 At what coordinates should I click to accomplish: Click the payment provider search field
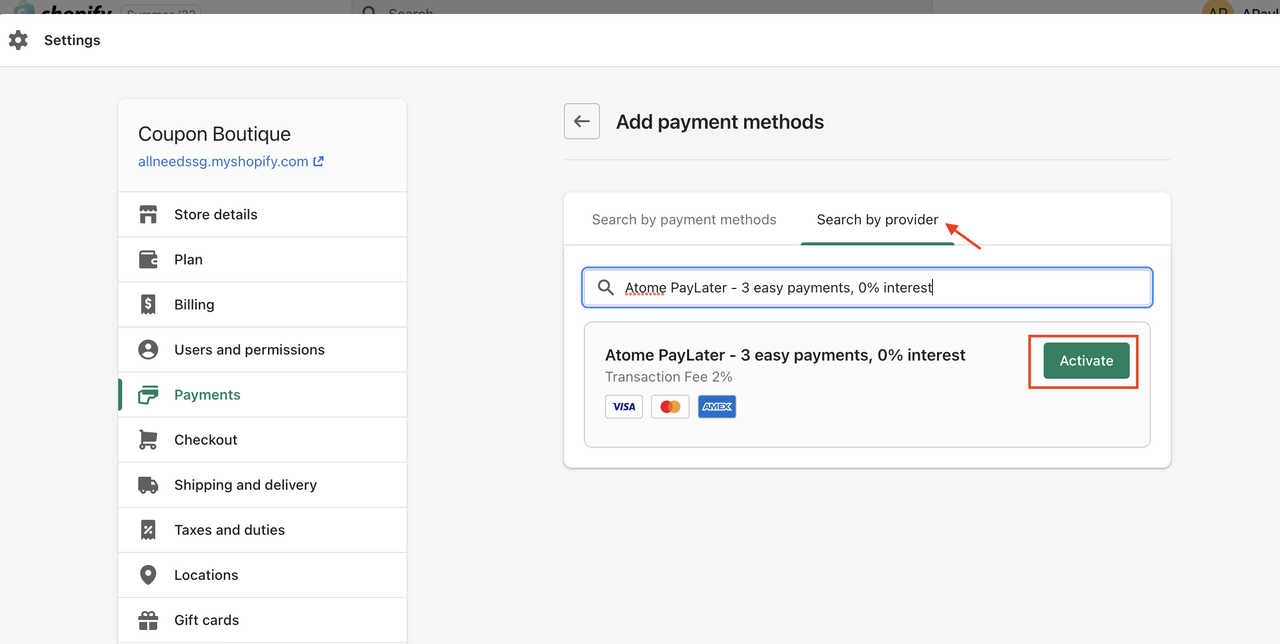coord(867,287)
